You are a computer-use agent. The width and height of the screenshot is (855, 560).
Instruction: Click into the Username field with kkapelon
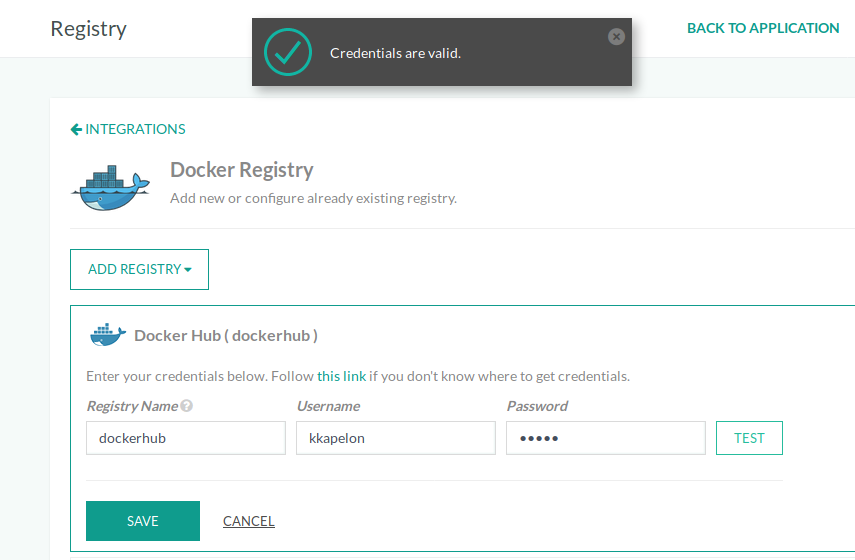click(x=395, y=438)
